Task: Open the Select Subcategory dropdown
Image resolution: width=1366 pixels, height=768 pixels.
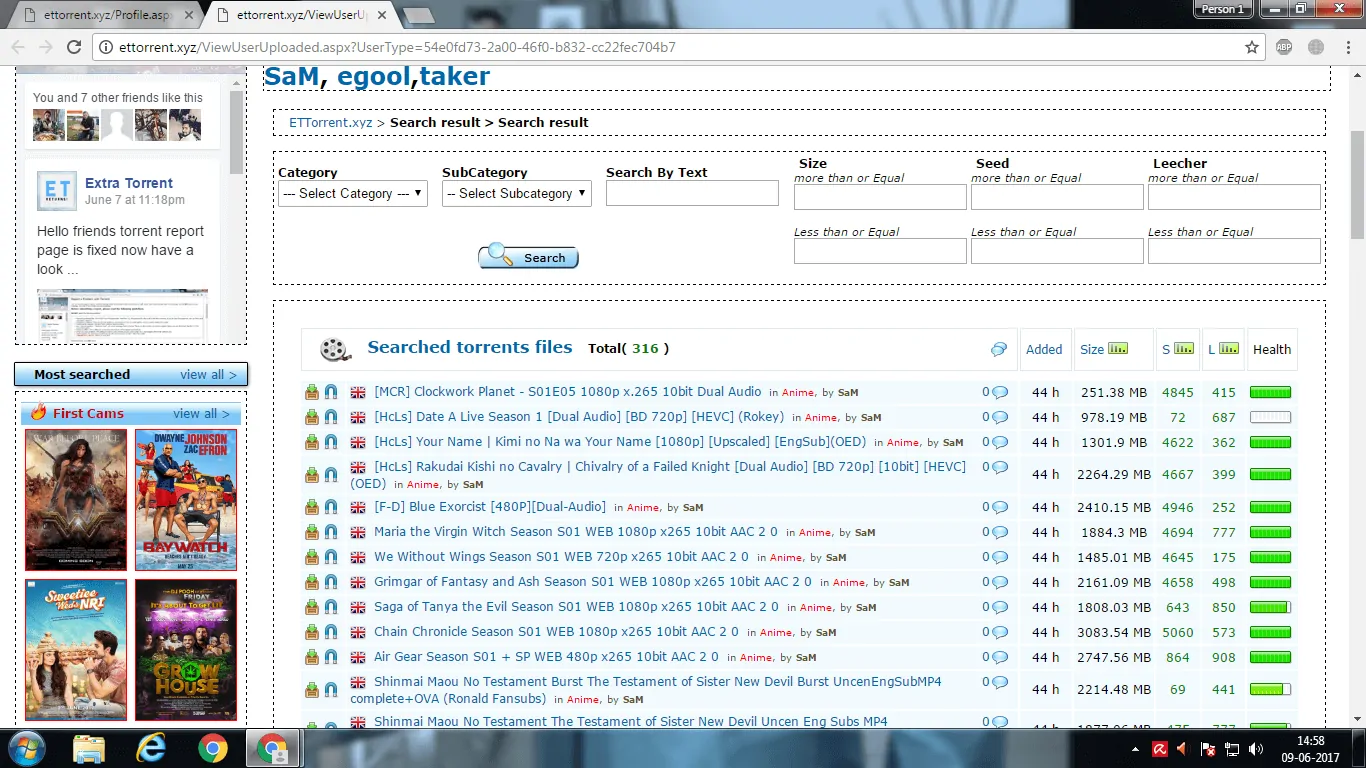Action: 517,193
